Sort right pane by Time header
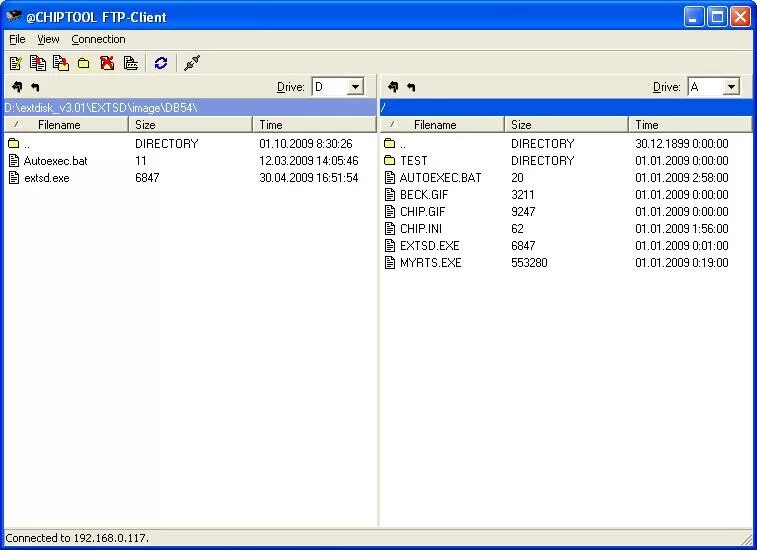 click(x=690, y=125)
